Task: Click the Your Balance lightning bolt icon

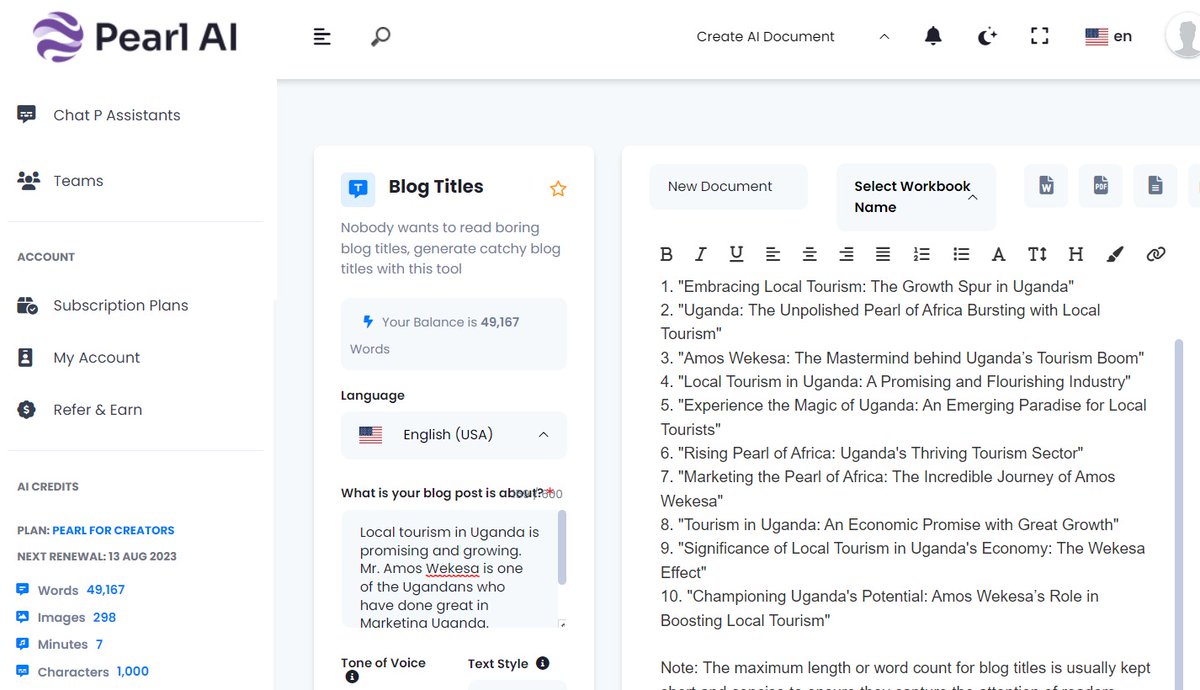Action: [368, 322]
